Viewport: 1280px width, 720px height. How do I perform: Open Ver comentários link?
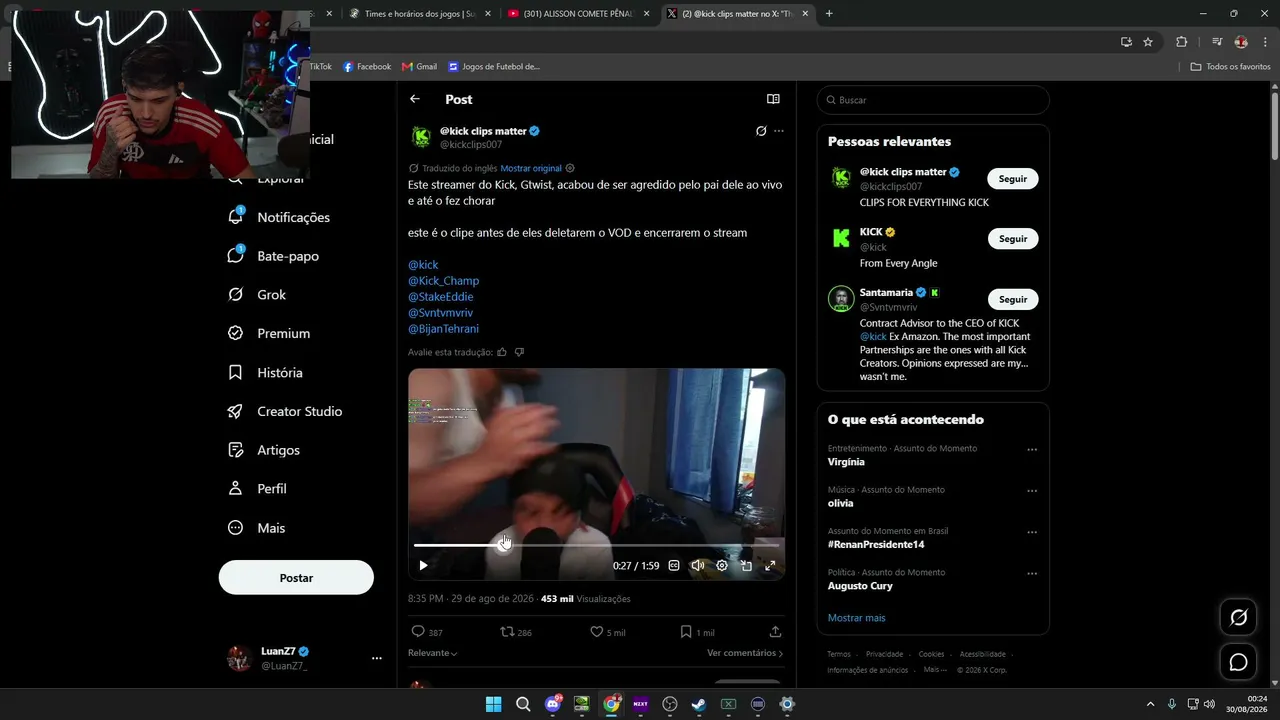[745, 653]
